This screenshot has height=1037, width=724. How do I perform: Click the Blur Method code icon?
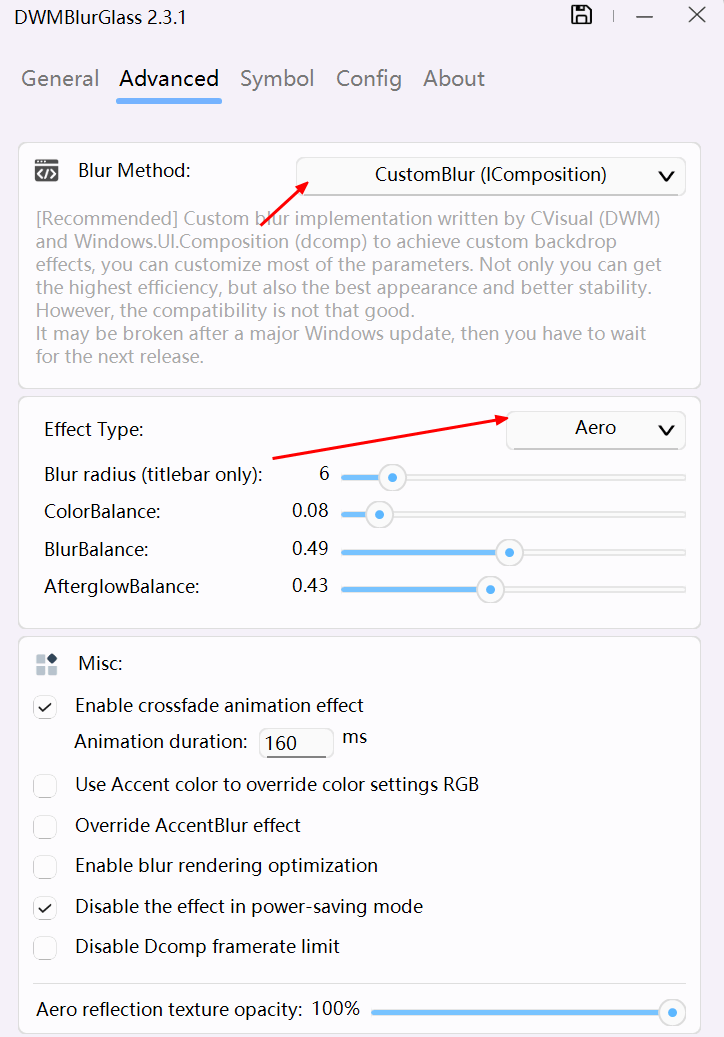pos(46,171)
